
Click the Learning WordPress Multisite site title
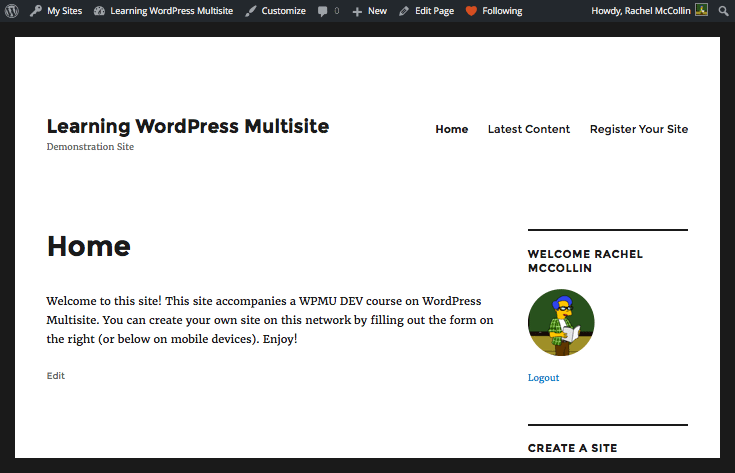click(188, 127)
